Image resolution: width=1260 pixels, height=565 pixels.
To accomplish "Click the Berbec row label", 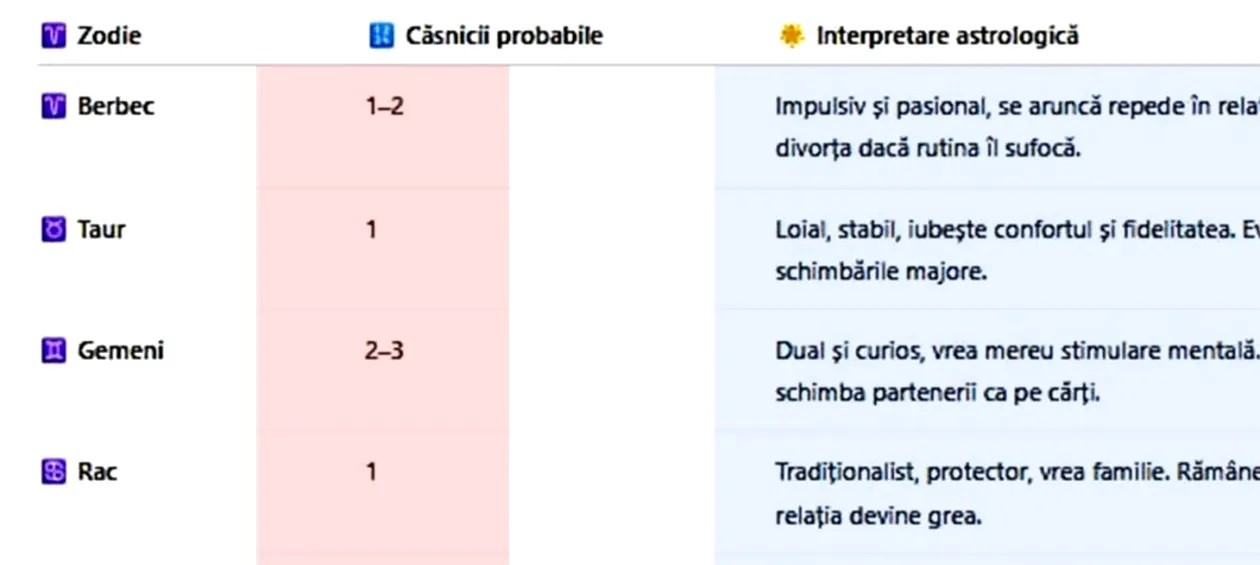I will click(x=116, y=106).
